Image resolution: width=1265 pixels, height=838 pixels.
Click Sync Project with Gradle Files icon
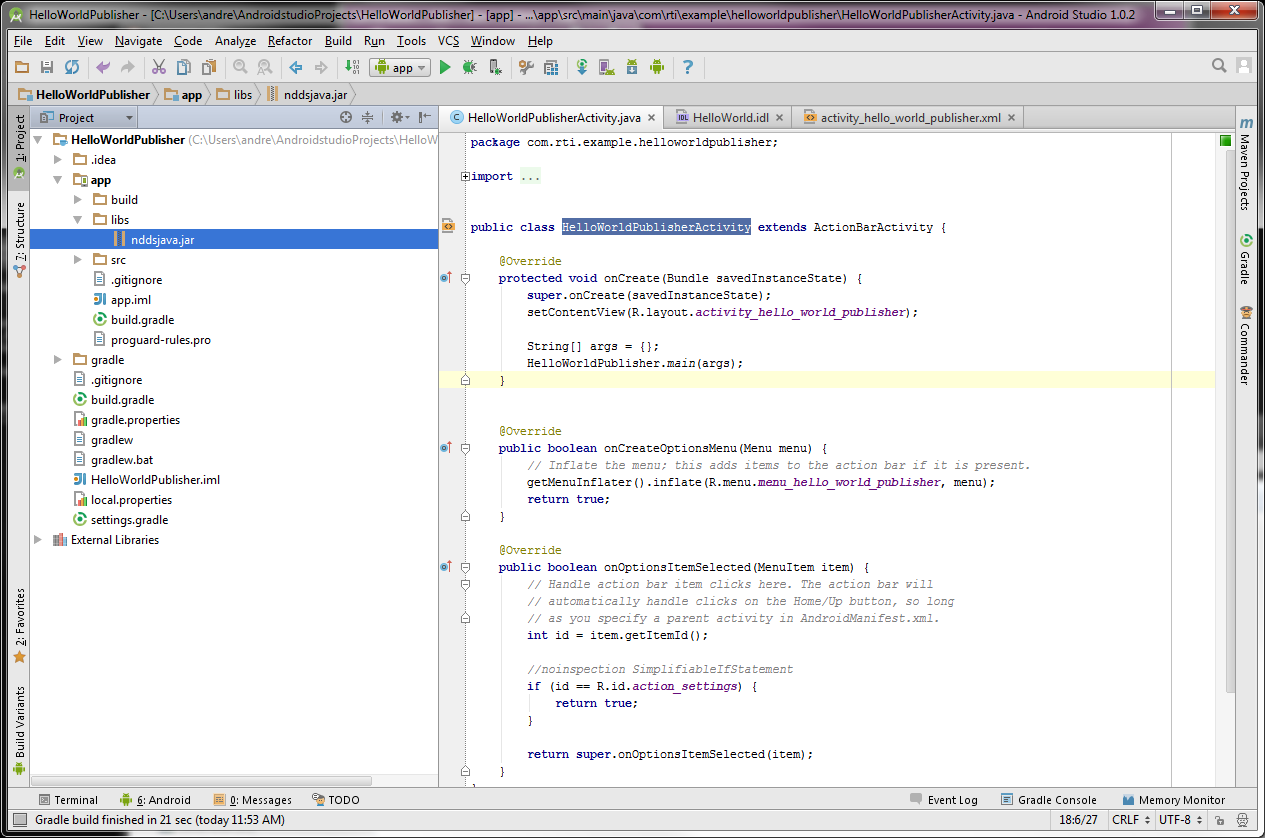(x=582, y=67)
